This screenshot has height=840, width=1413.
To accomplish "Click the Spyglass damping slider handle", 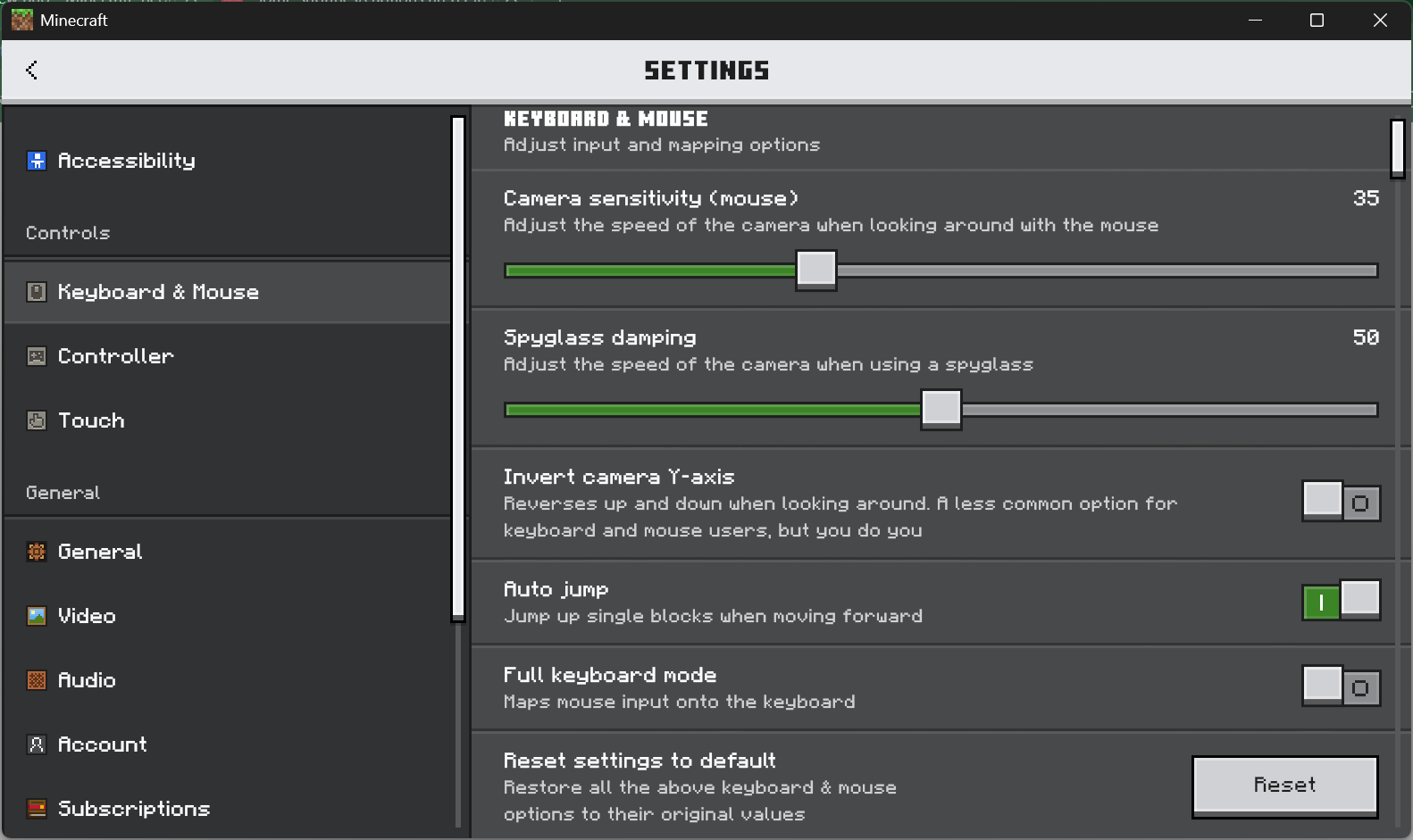I will pos(941,409).
